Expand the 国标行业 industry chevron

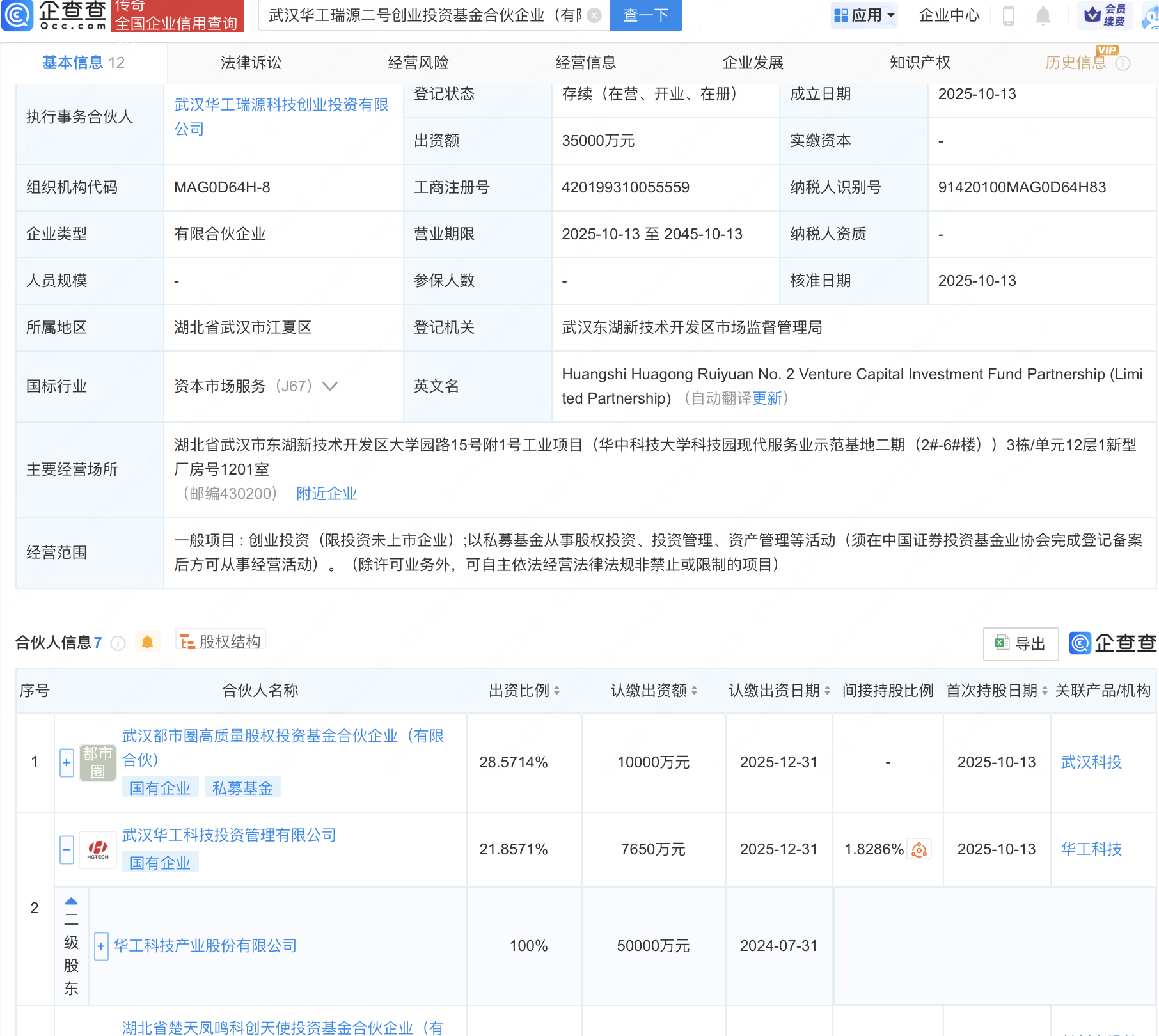pos(330,386)
